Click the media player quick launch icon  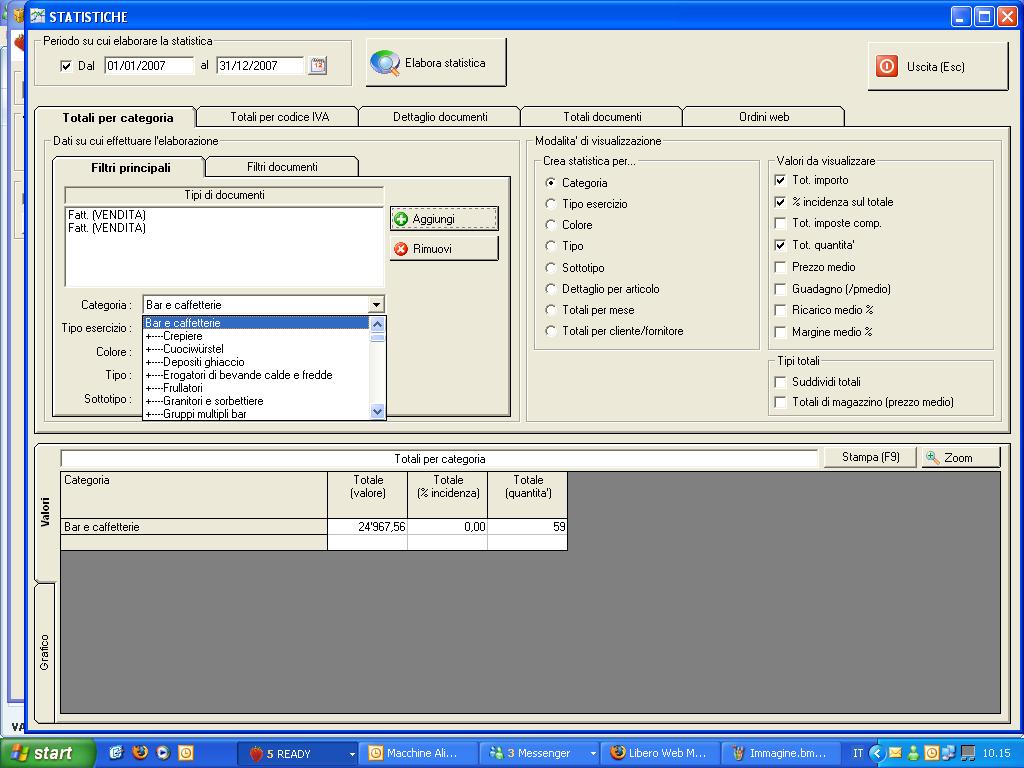[x=163, y=752]
